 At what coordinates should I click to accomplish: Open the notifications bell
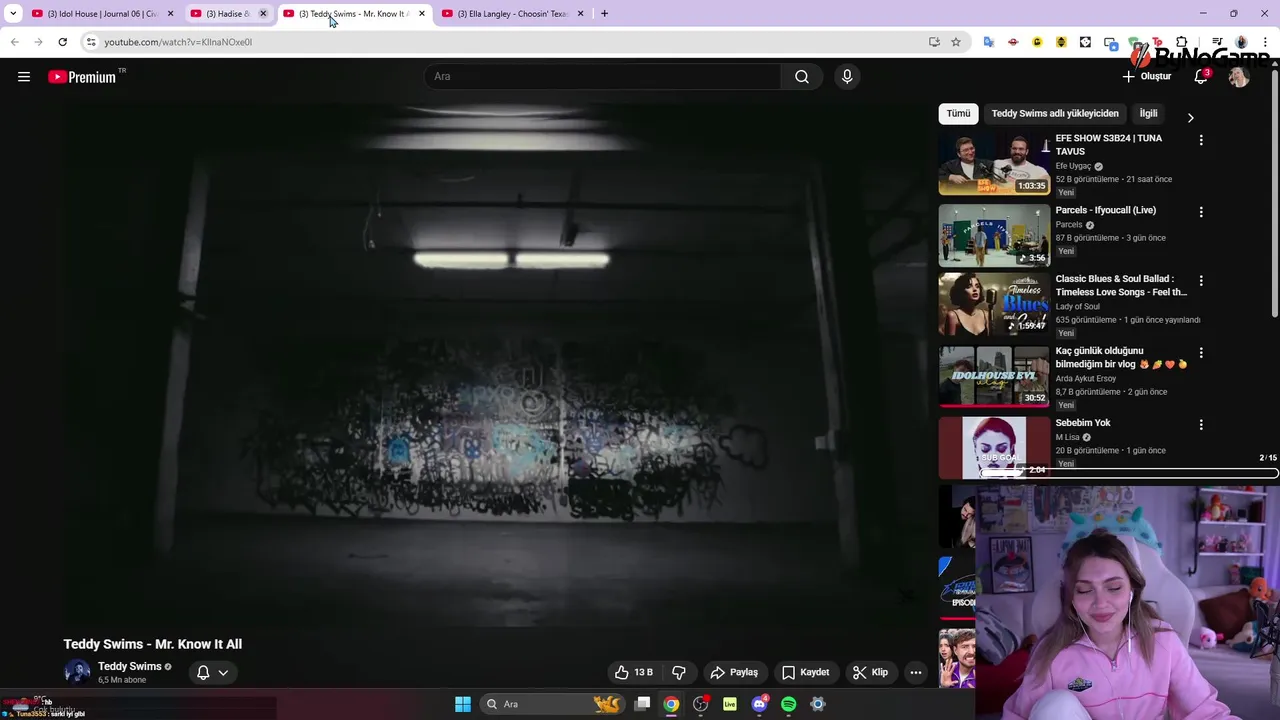(x=1201, y=77)
